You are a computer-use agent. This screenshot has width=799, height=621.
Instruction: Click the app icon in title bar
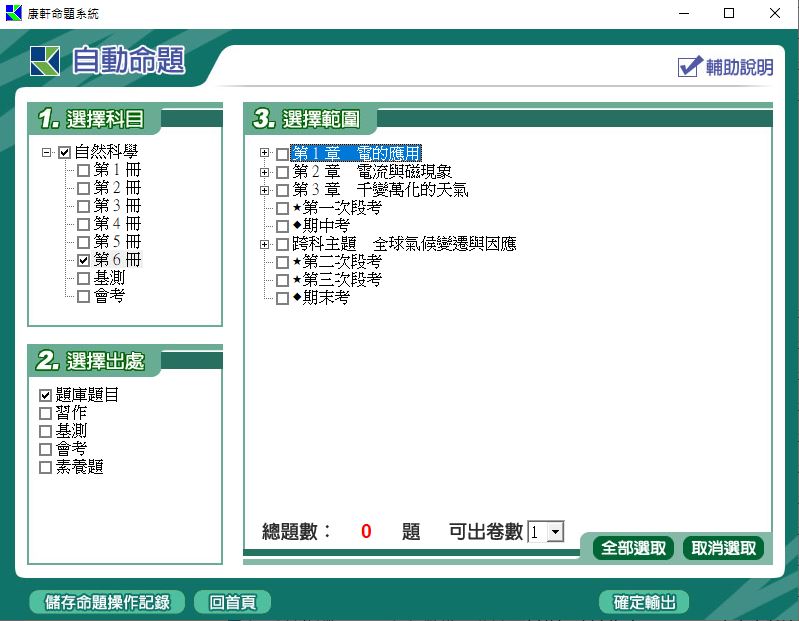[x=13, y=13]
